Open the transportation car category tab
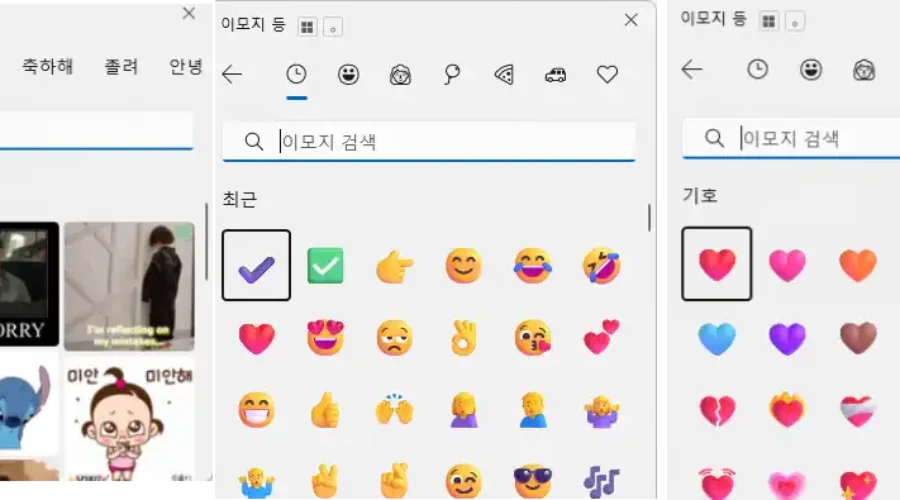 click(556, 75)
